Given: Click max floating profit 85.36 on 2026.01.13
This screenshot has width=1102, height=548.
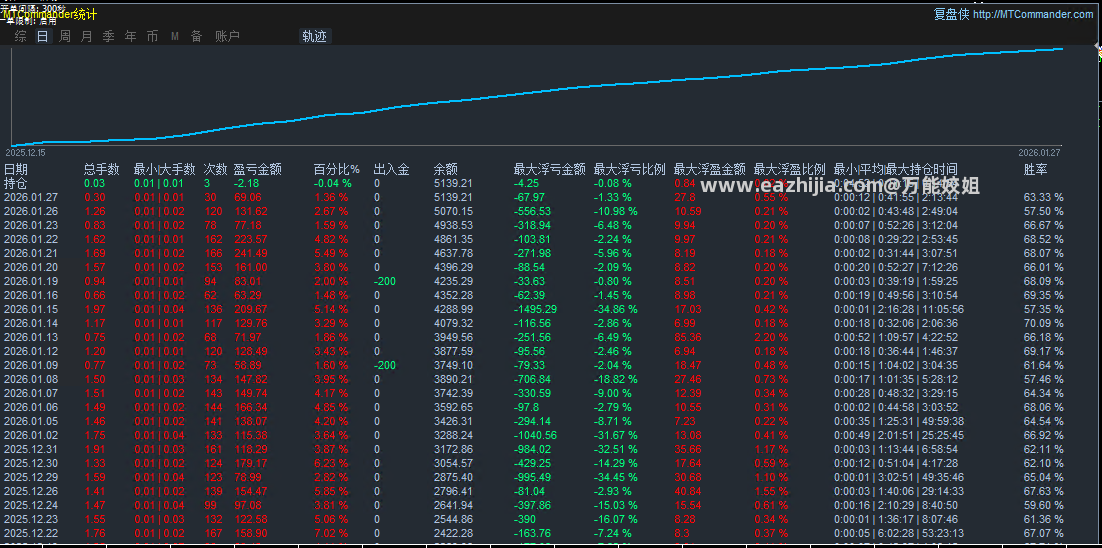Looking at the screenshot, I should (687, 338).
